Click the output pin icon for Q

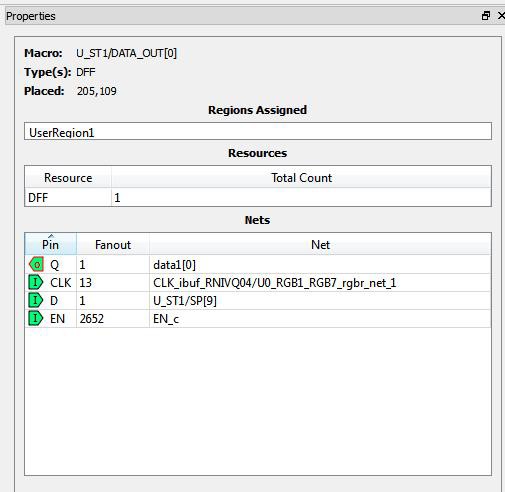click(x=36, y=265)
